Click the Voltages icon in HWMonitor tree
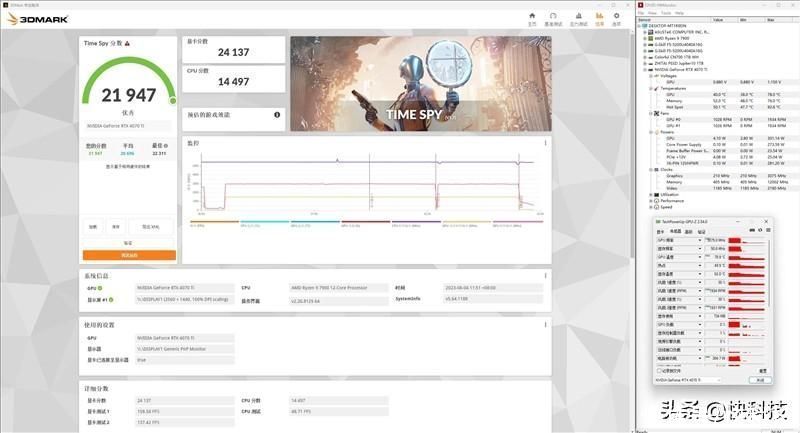 [657, 76]
